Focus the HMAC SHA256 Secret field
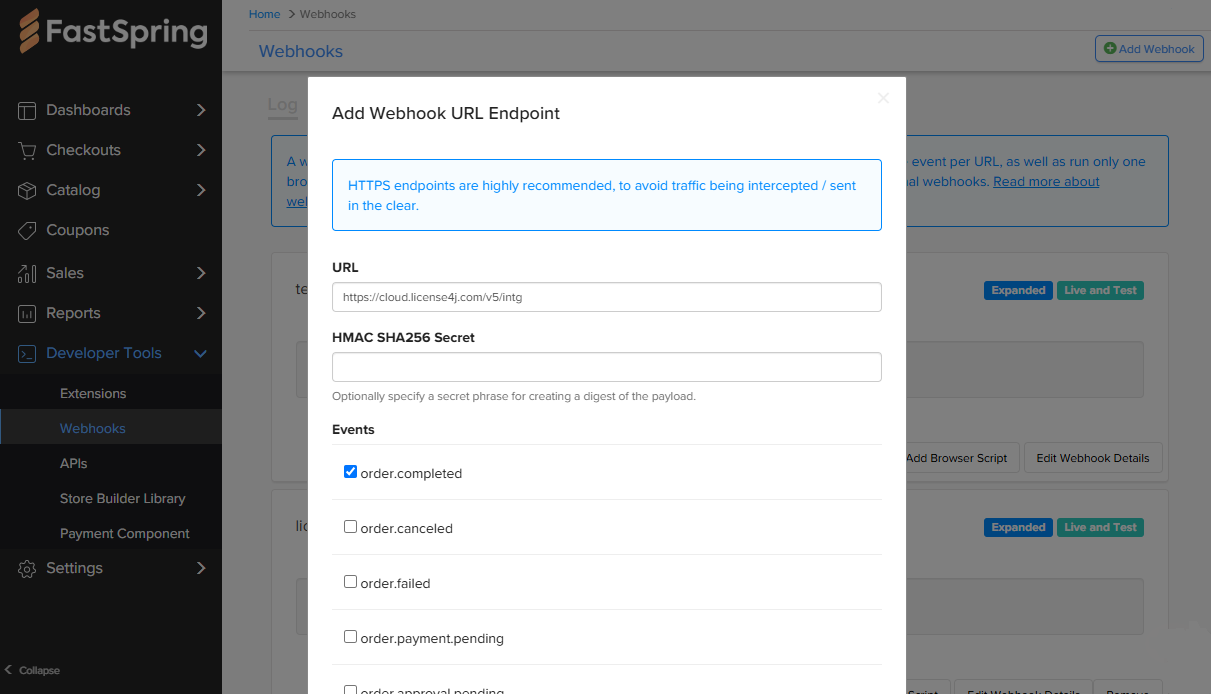 (x=607, y=367)
